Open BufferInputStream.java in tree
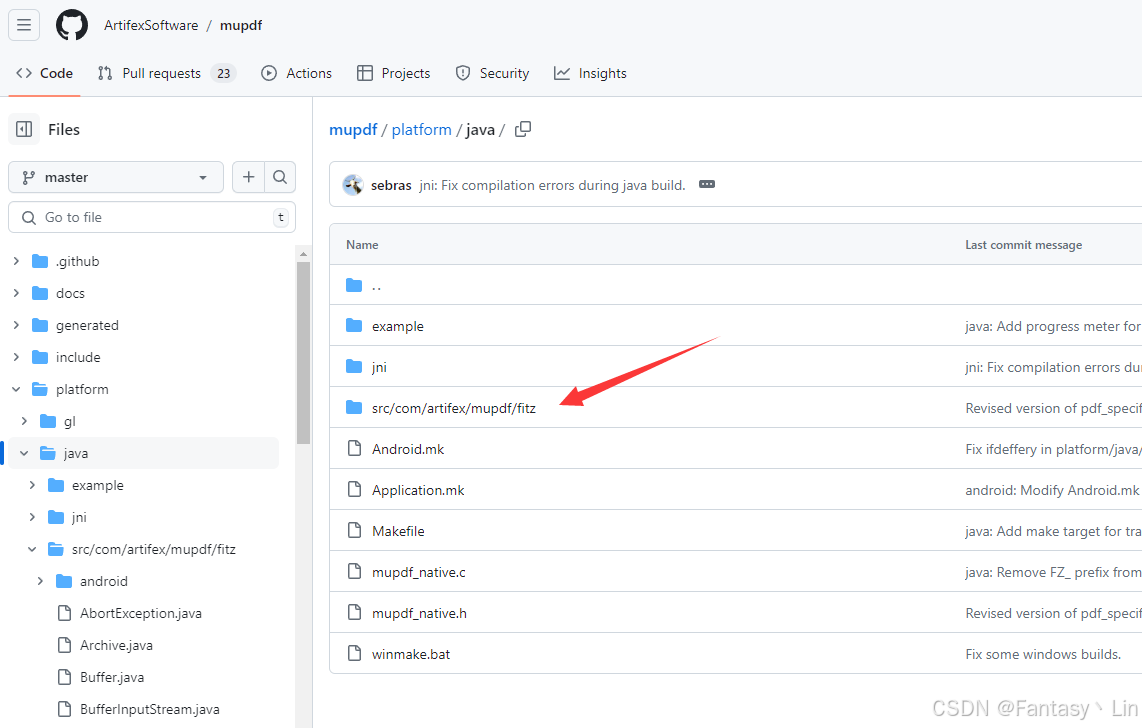The image size is (1142, 728). click(149, 709)
